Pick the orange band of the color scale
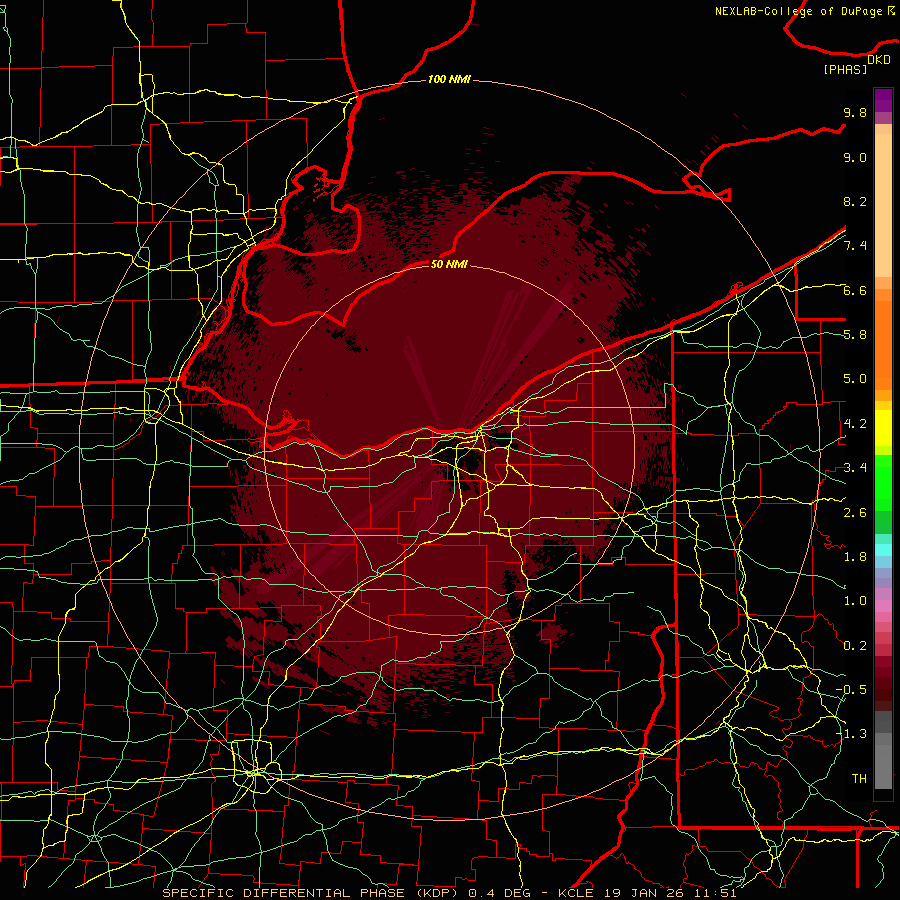Image resolution: width=900 pixels, height=900 pixels. point(883,344)
